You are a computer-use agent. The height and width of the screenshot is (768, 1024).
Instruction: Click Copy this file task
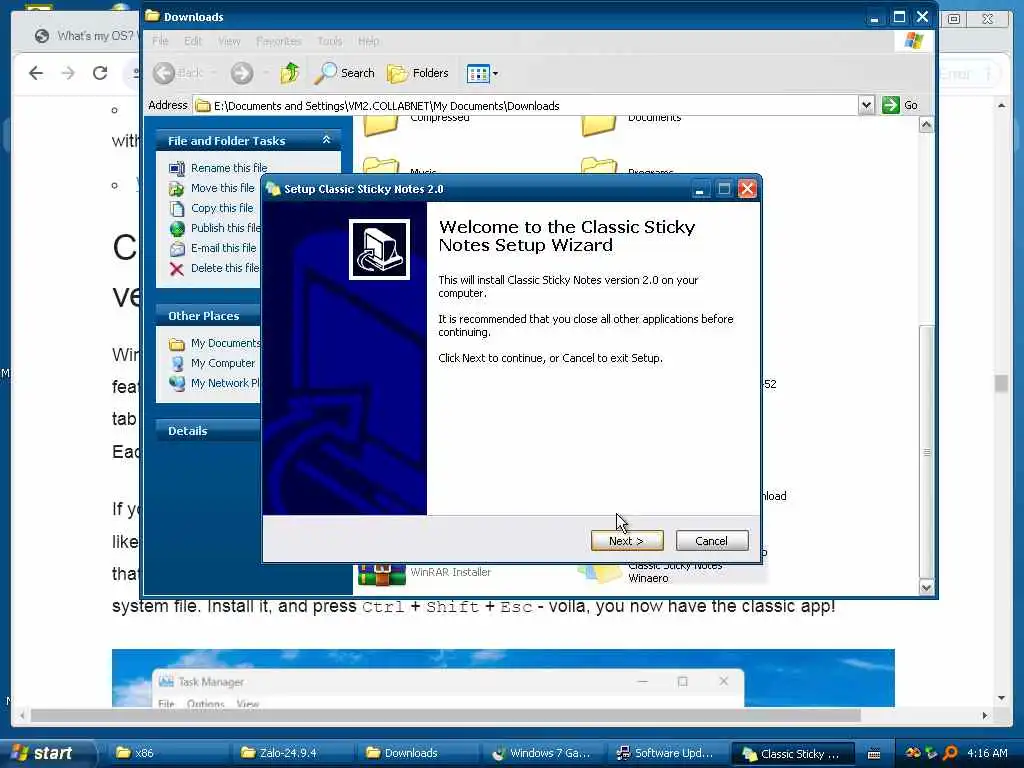(x=222, y=208)
